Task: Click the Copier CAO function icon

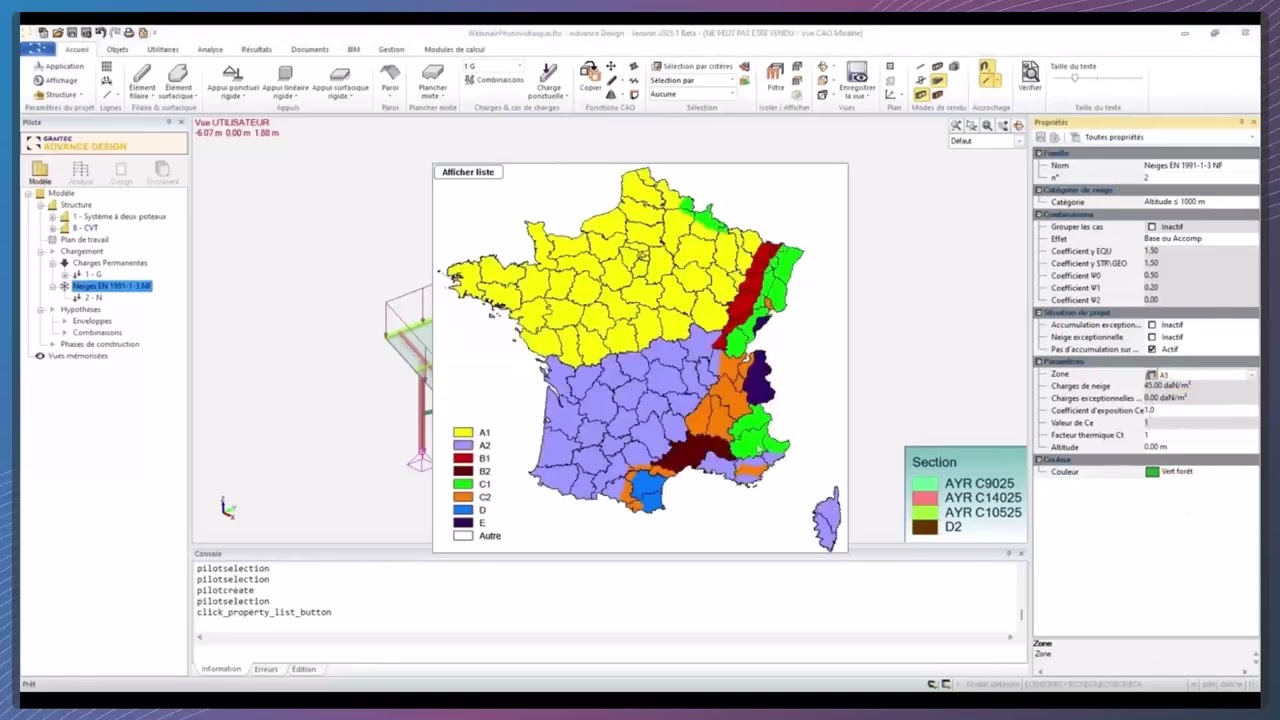Action: tap(590, 71)
